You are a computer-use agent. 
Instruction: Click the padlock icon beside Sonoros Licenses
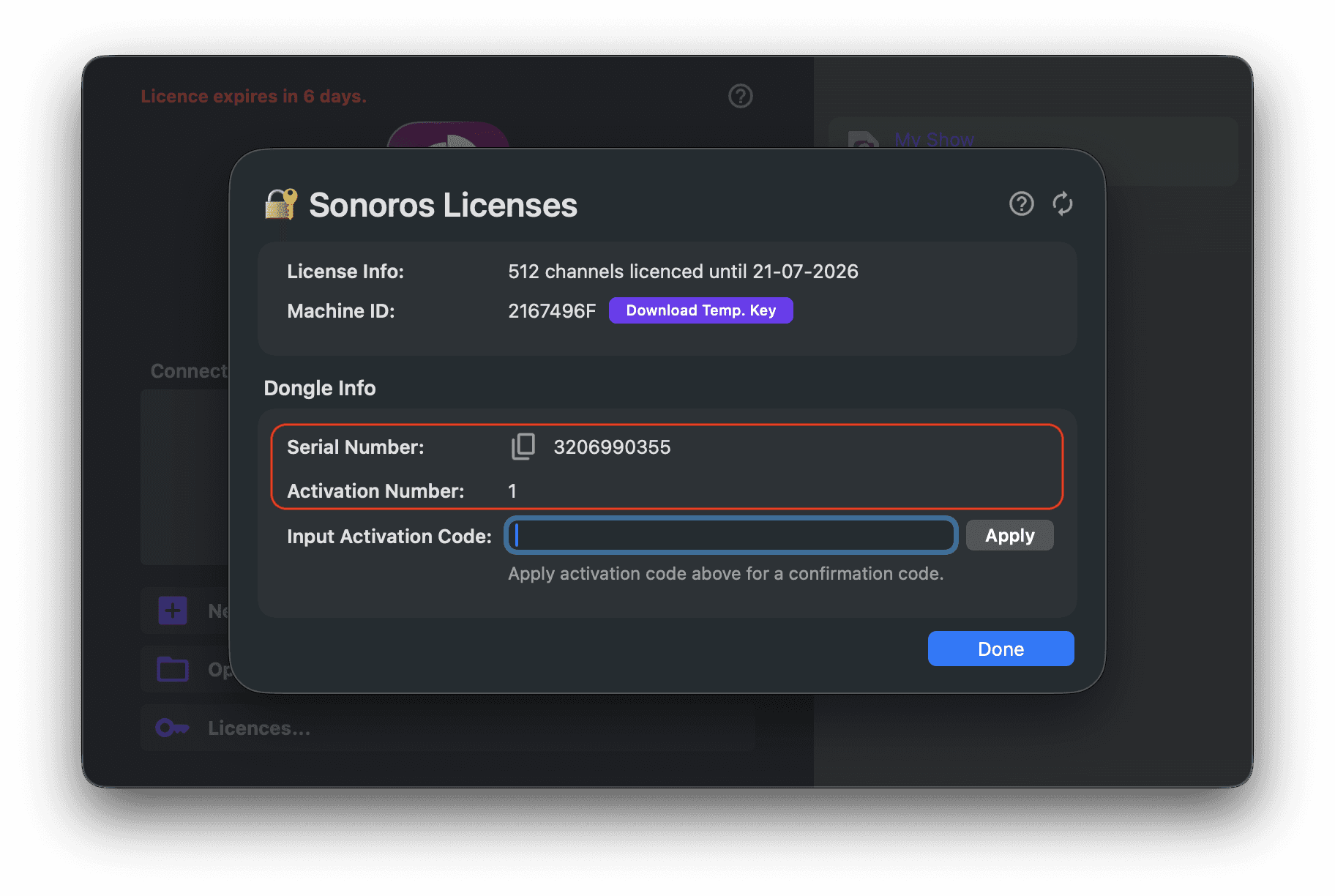pyautogui.click(x=281, y=204)
